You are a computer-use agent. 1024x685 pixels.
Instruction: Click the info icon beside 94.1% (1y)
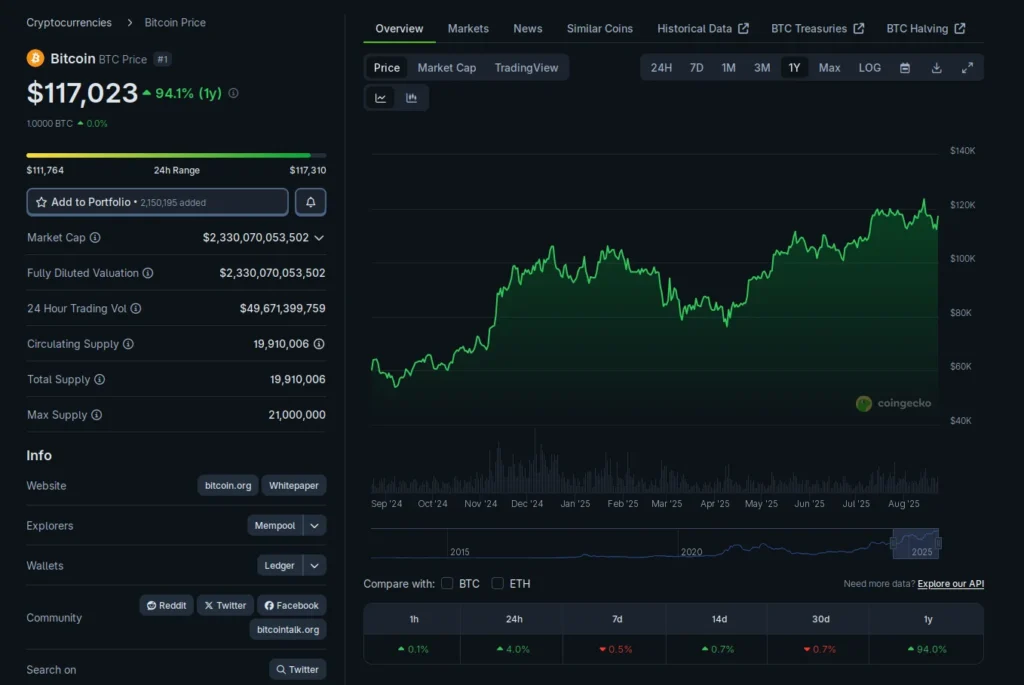[x=233, y=93]
